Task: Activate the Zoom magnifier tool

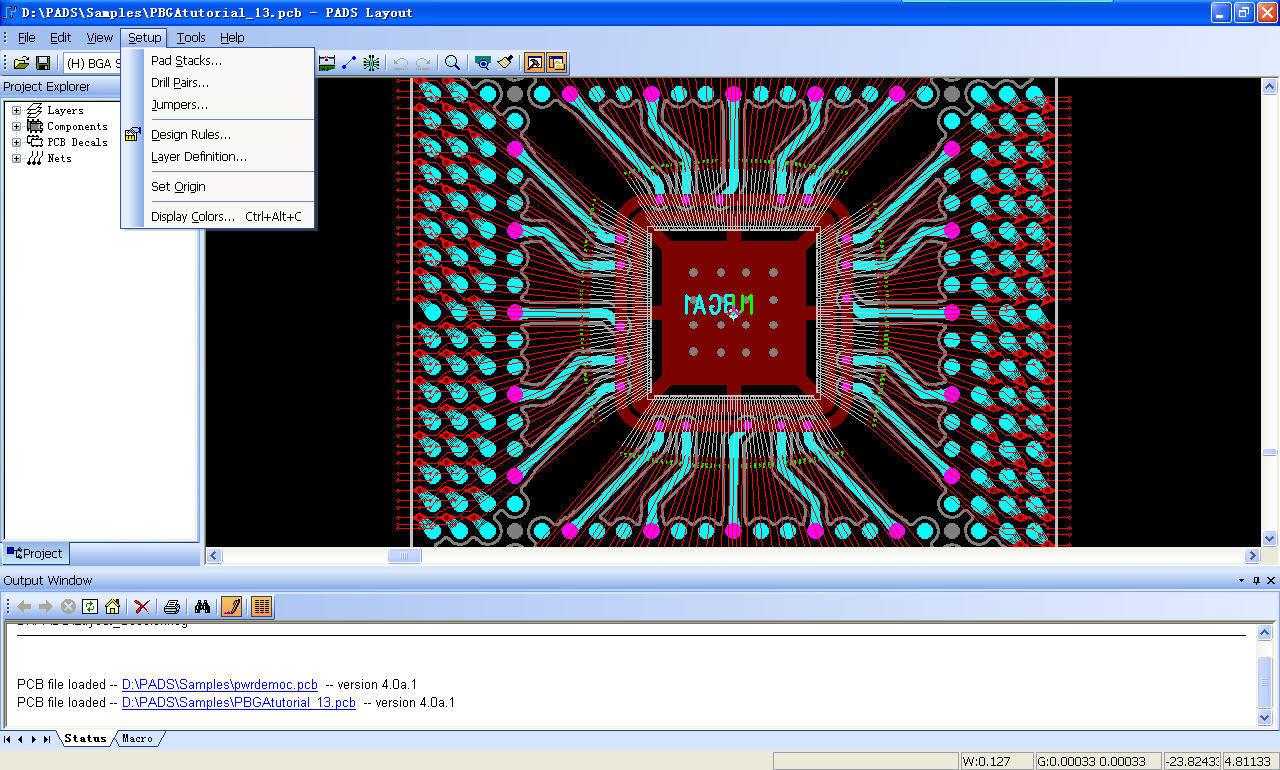Action: click(x=453, y=63)
